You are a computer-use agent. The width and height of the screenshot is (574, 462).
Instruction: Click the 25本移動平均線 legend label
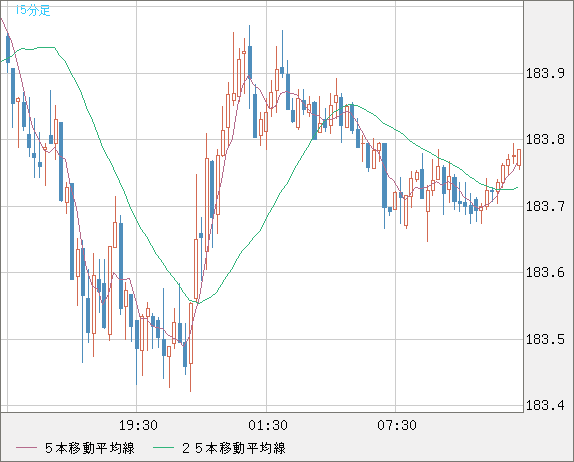[x=234, y=448]
